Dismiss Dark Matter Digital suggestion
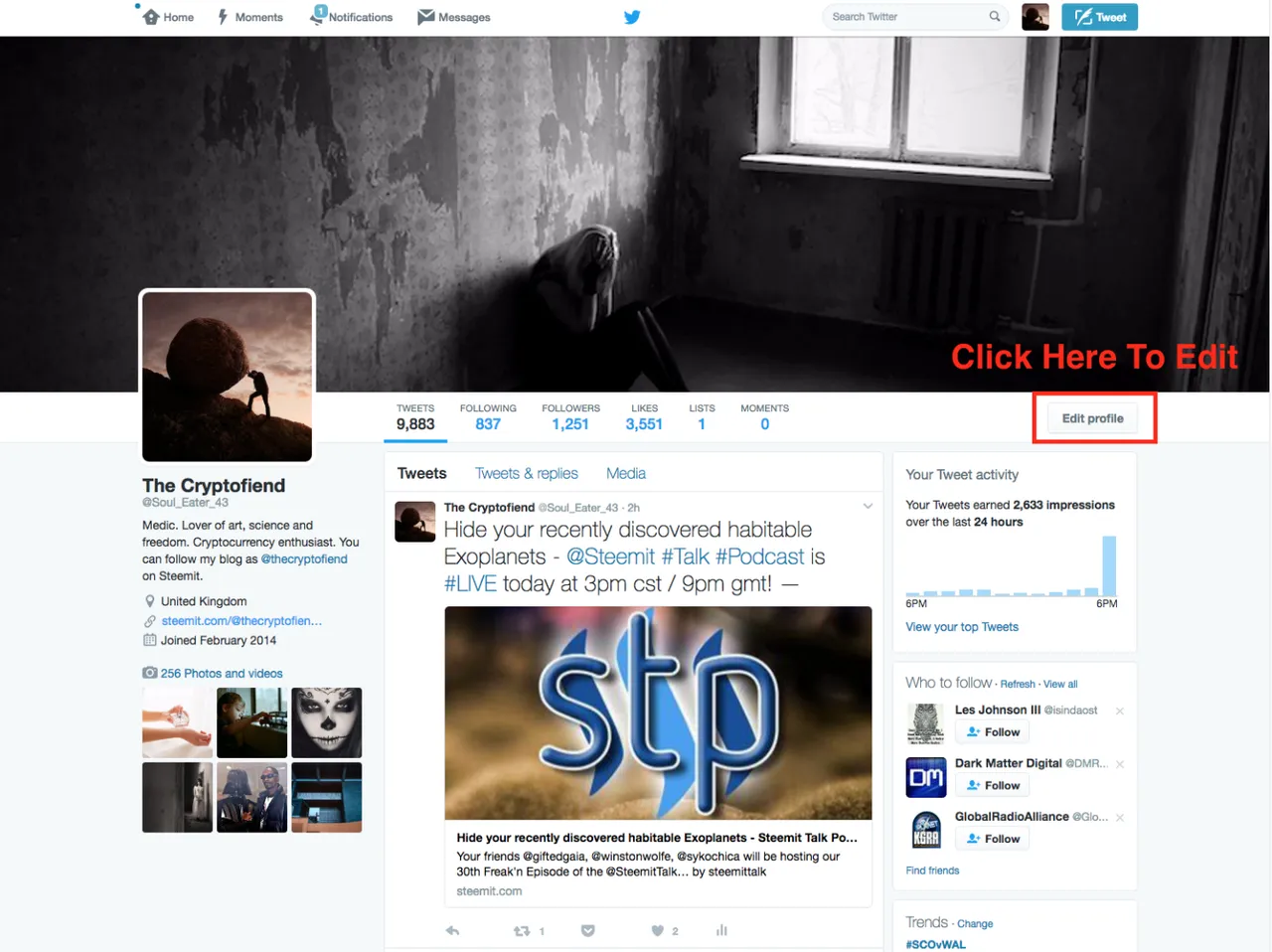1272x952 pixels. [1120, 764]
